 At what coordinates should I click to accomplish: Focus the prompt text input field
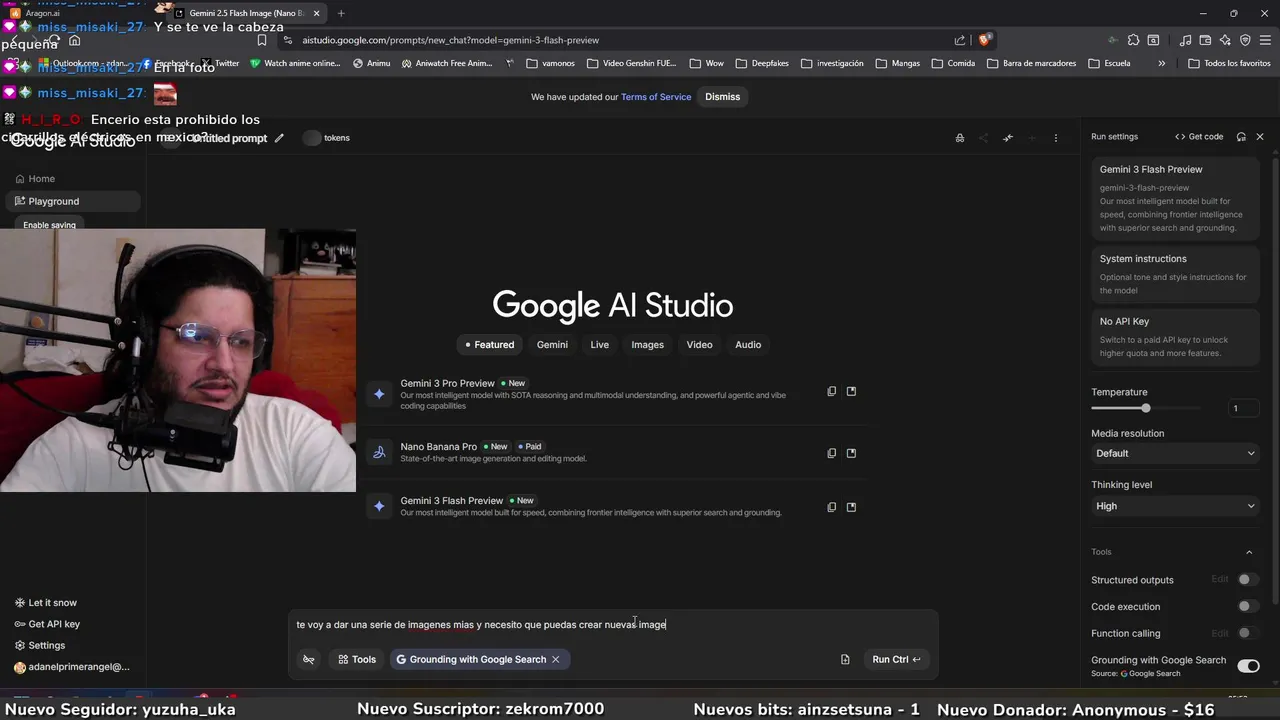613,624
